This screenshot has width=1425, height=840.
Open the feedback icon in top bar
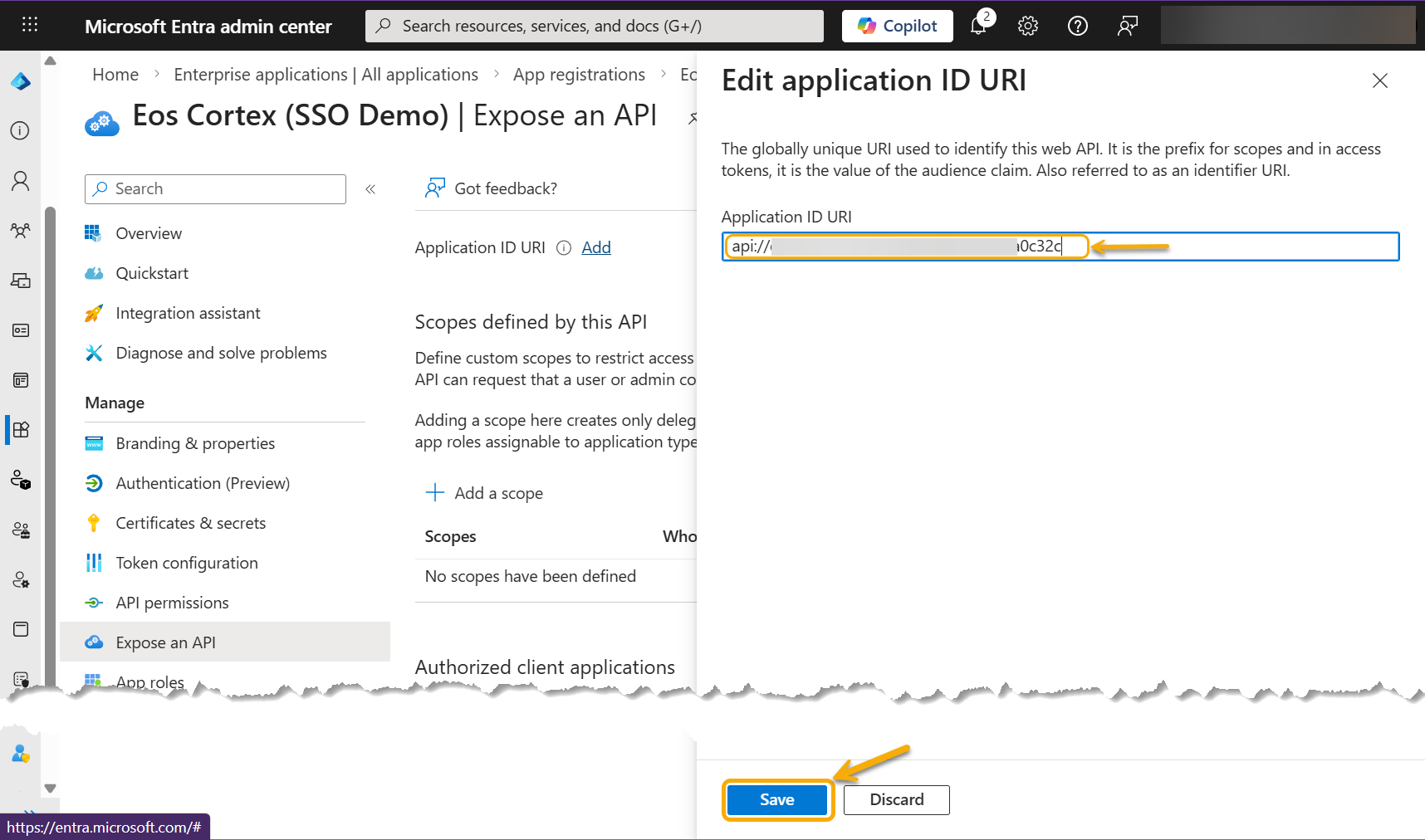(x=1128, y=26)
